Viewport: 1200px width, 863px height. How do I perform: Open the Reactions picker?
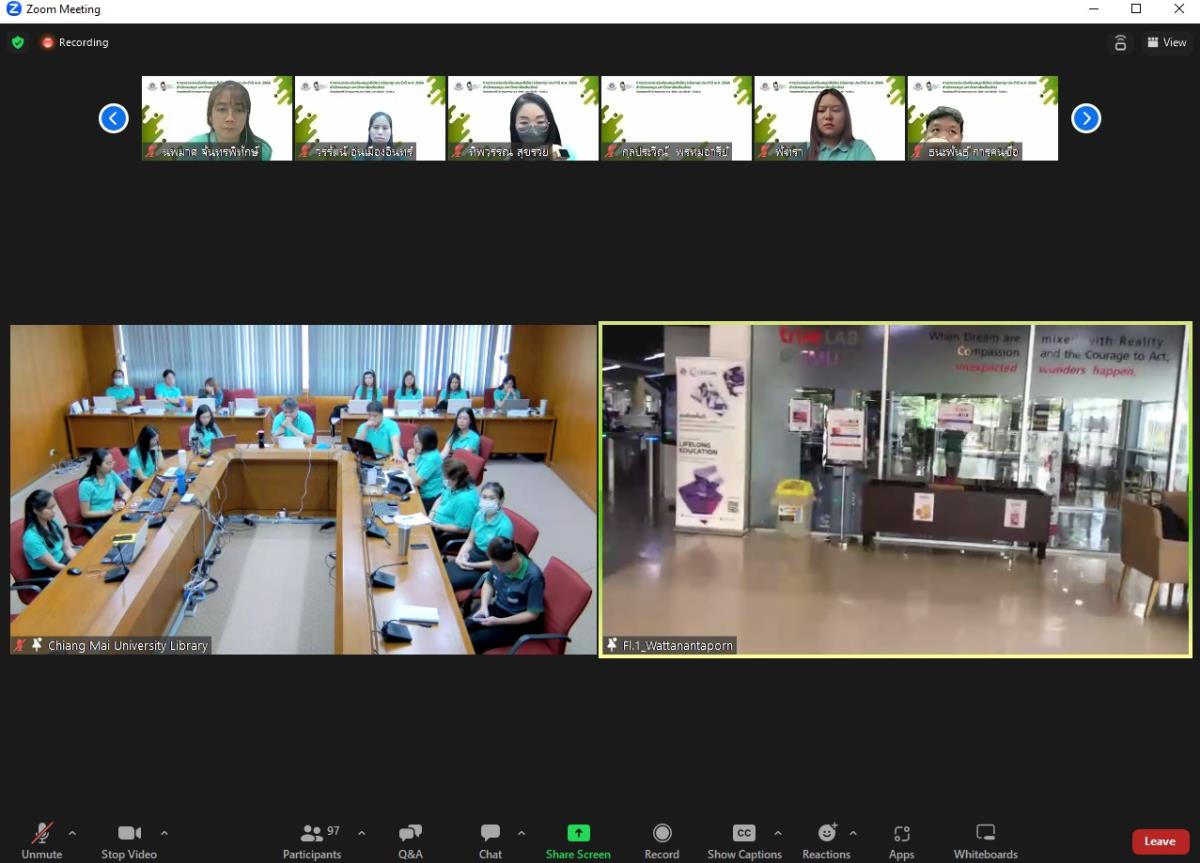pos(826,840)
